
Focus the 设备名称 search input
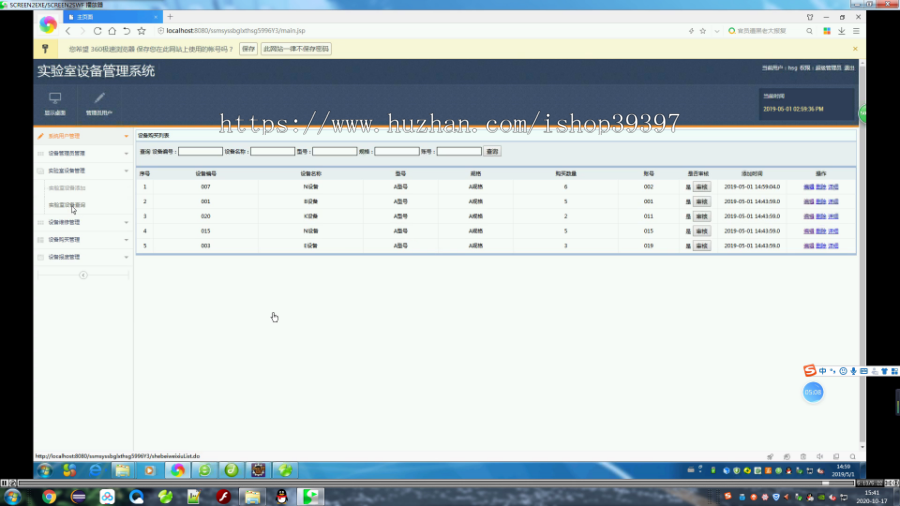coord(273,151)
